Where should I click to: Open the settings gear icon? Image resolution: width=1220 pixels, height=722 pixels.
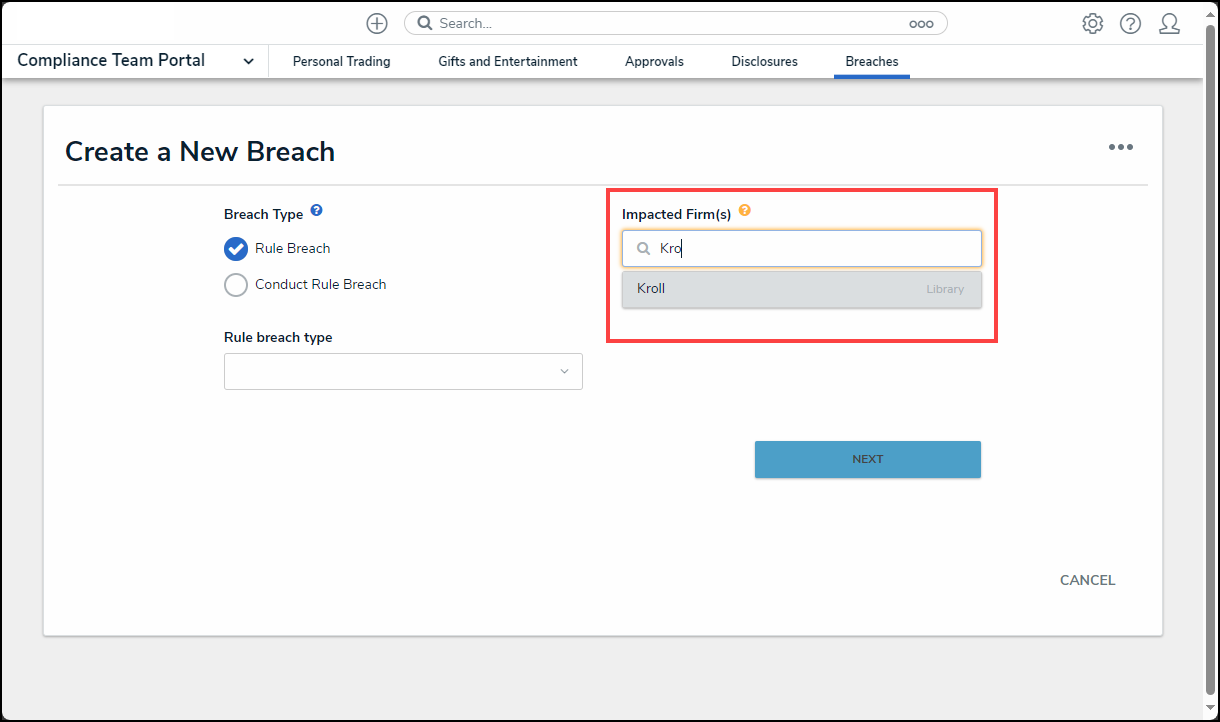click(x=1092, y=24)
